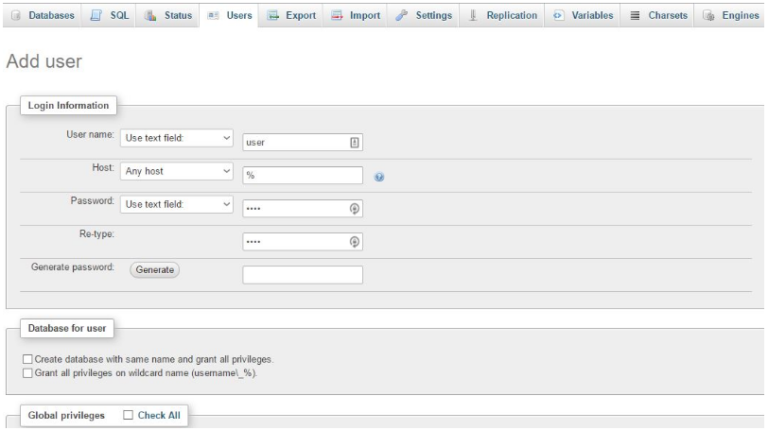Screen dimensions: 768x430
Task: Click the Re-type password field
Action: click(x=295, y=242)
